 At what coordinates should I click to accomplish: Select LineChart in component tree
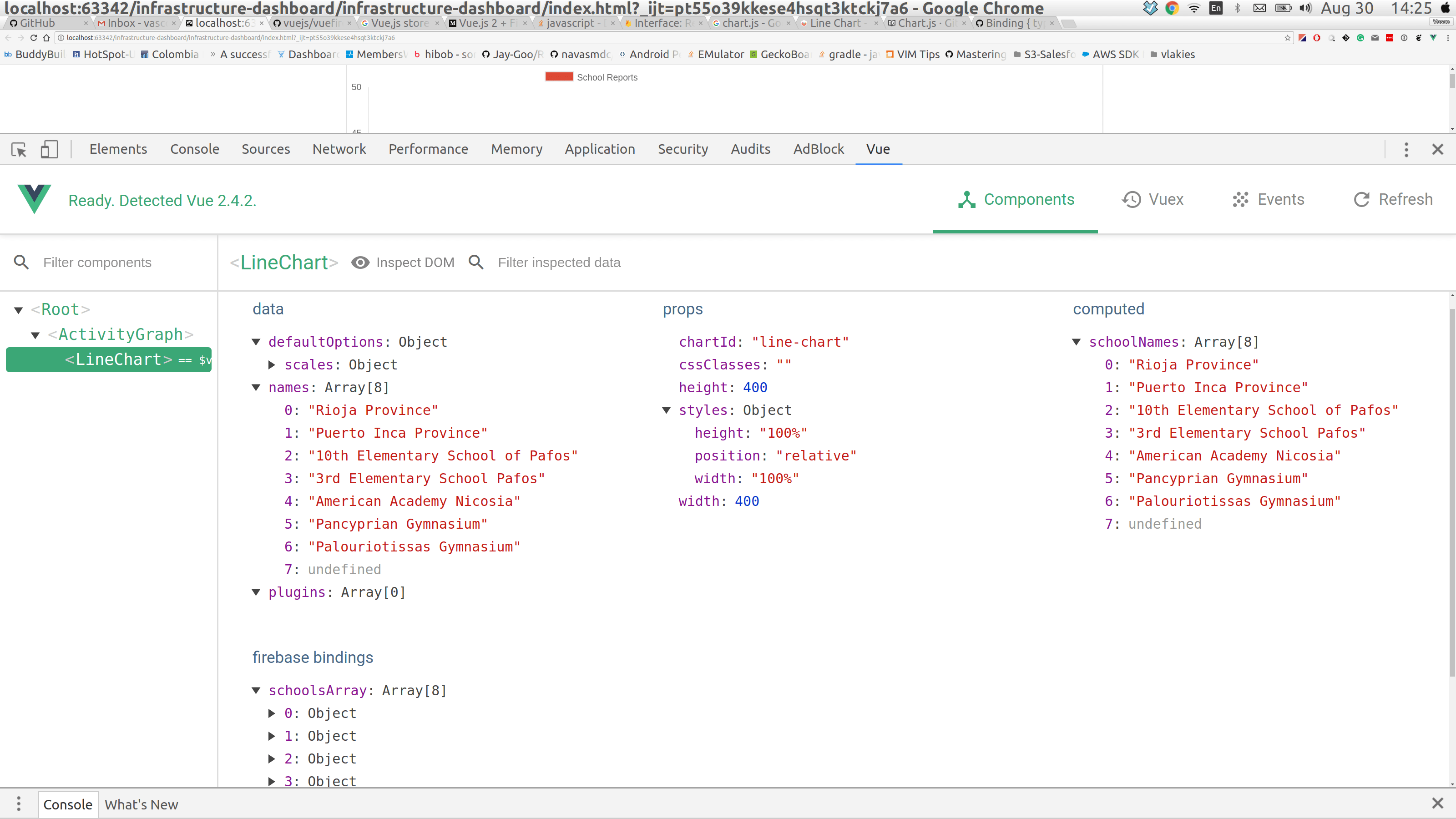109,359
